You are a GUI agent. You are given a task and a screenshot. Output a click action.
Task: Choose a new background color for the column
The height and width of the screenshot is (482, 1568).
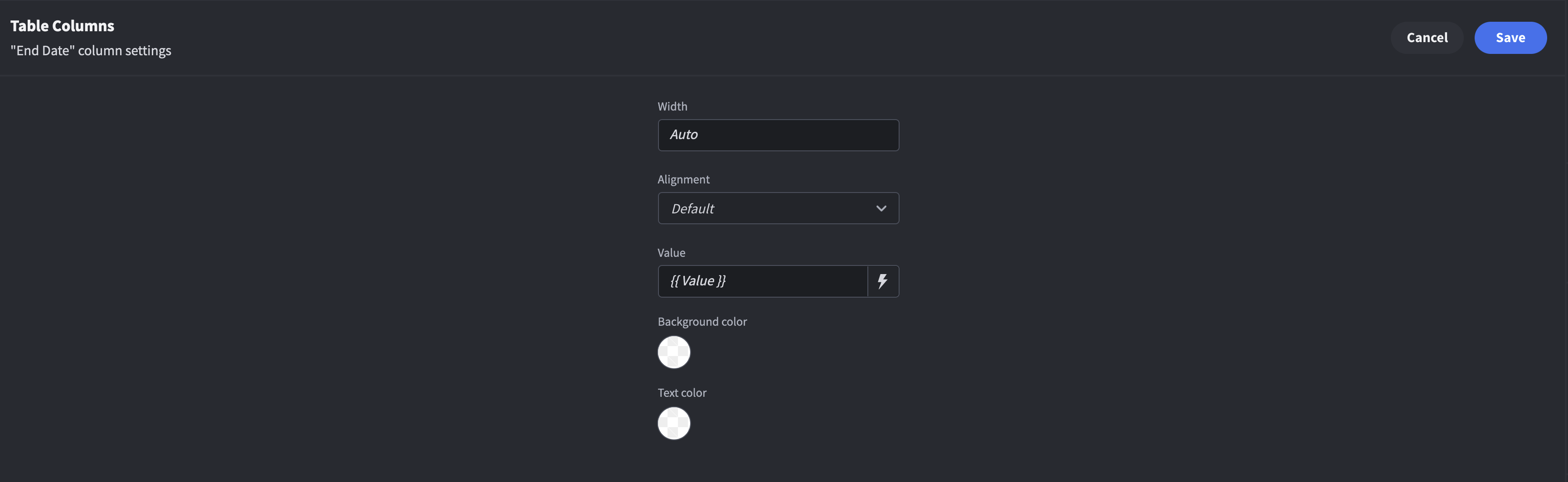pyautogui.click(x=674, y=352)
